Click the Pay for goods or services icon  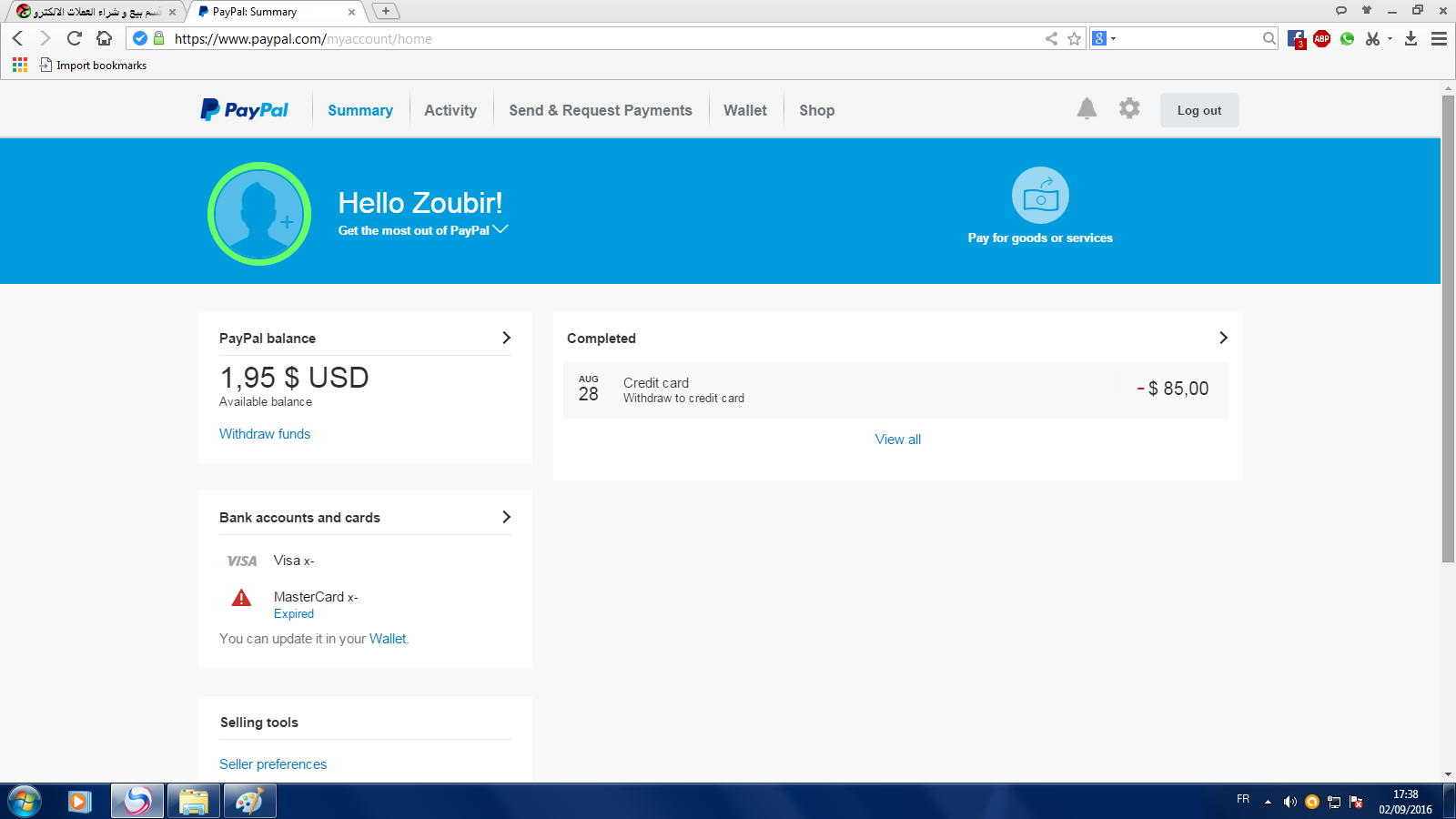tap(1040, 196)
